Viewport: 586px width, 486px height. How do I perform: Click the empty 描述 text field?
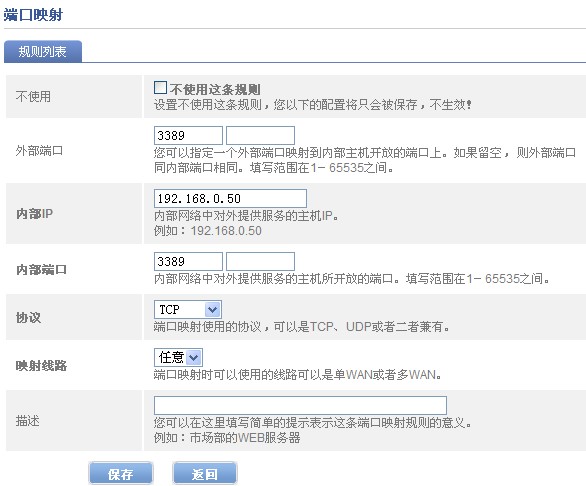[x=300, y=406]
